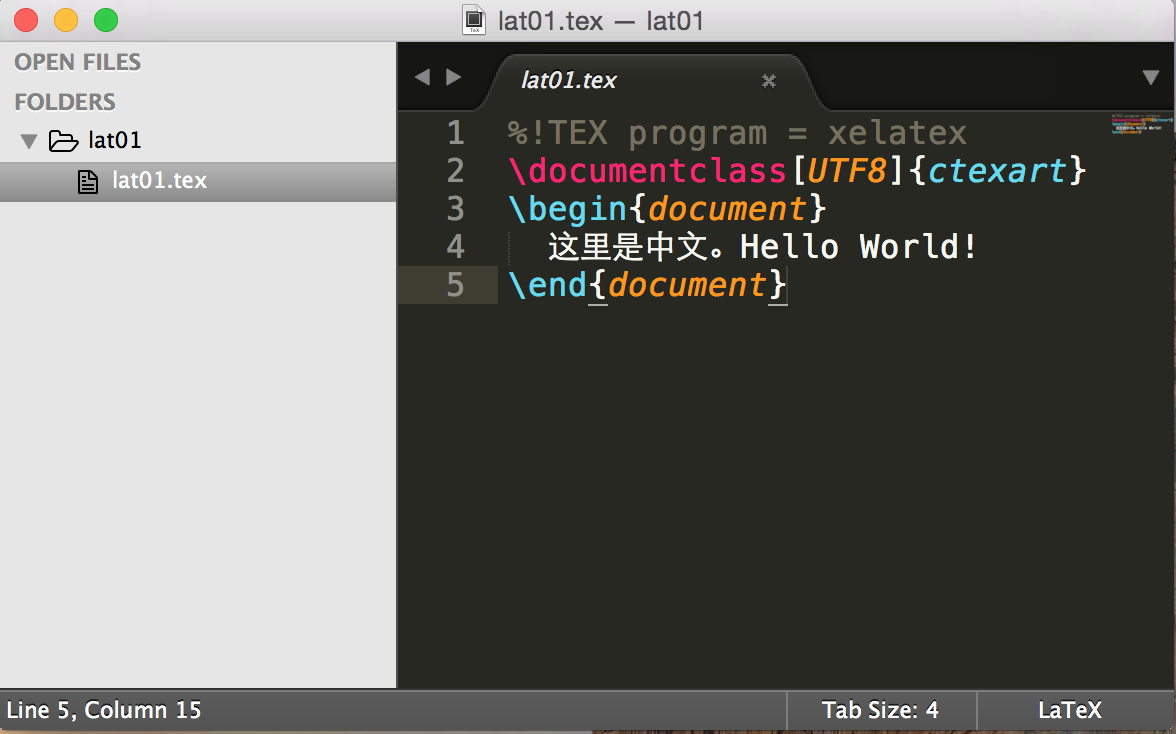1176x734 pixels.
Task: Minimize window with yellow button
Action: (66, 20)
